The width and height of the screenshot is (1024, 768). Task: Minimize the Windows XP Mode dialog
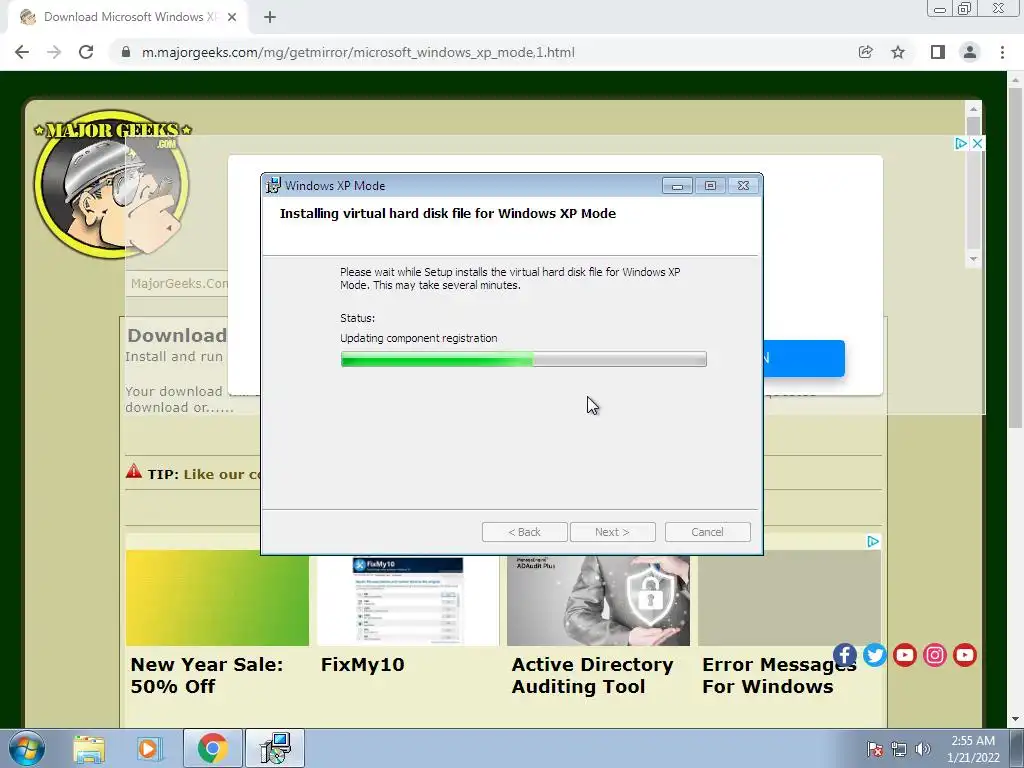point(677,186)
